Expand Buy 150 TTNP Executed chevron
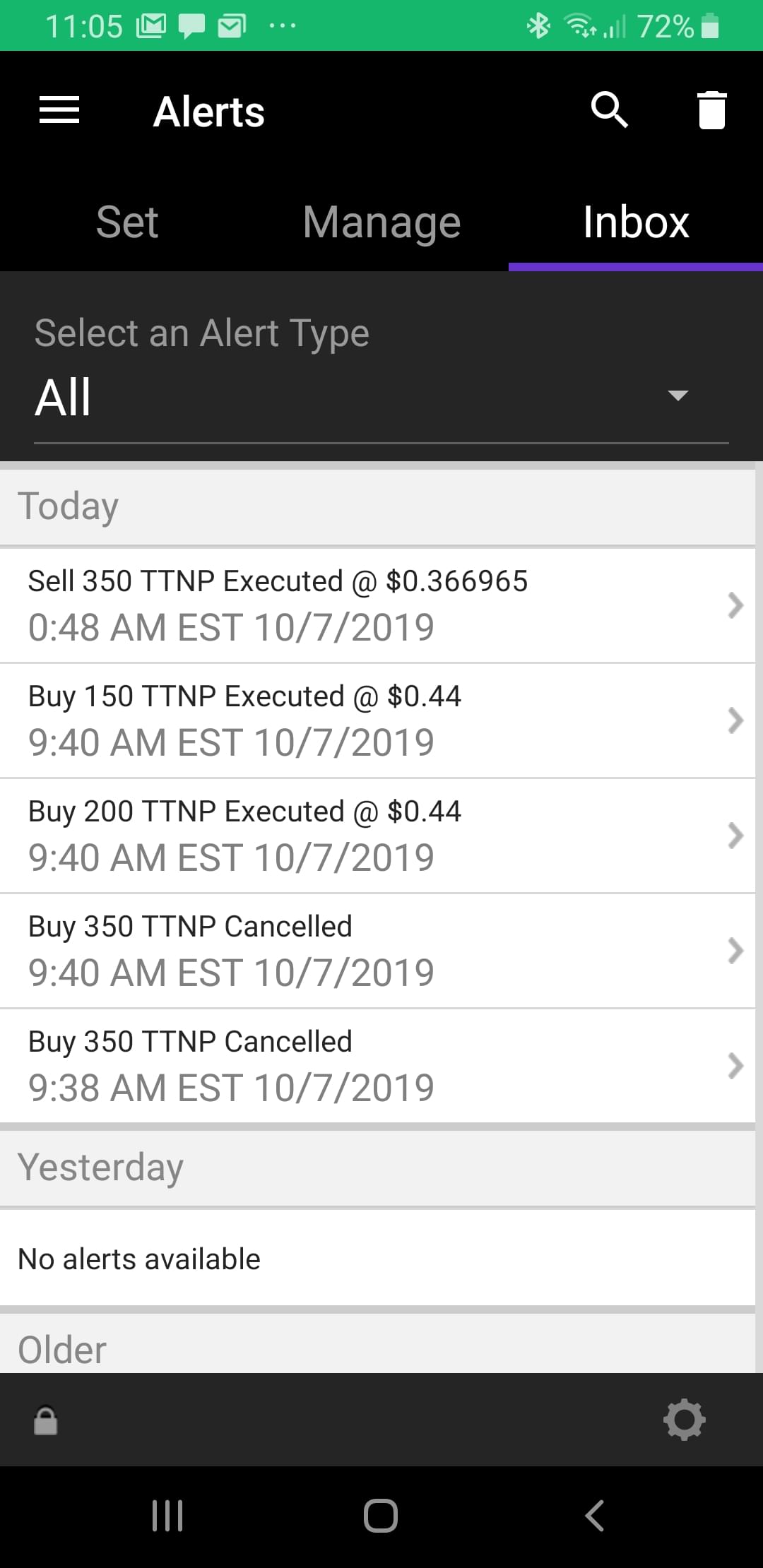 [x=735, y=720]
